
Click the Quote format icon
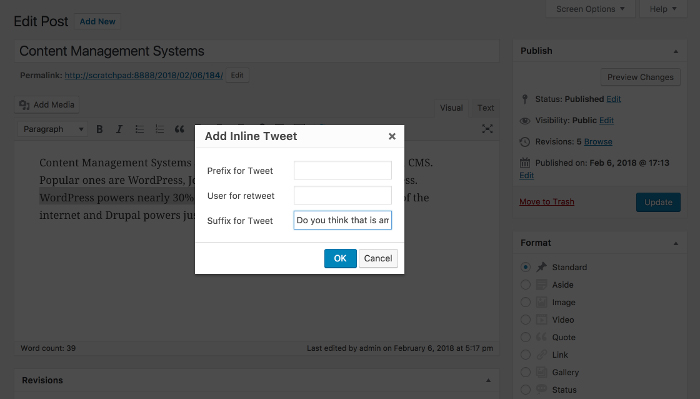click(542, 337)
